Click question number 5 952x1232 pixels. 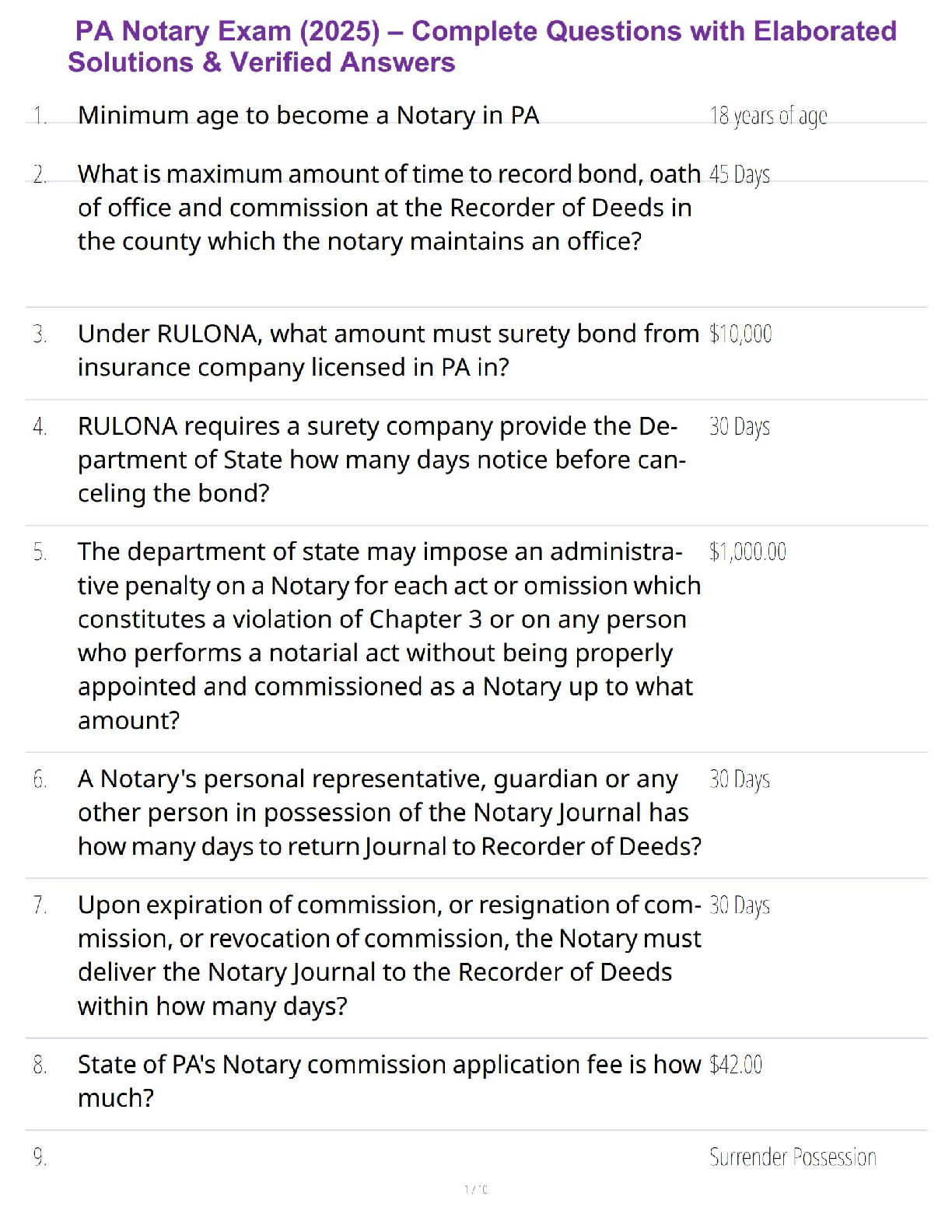coord(40,552)
